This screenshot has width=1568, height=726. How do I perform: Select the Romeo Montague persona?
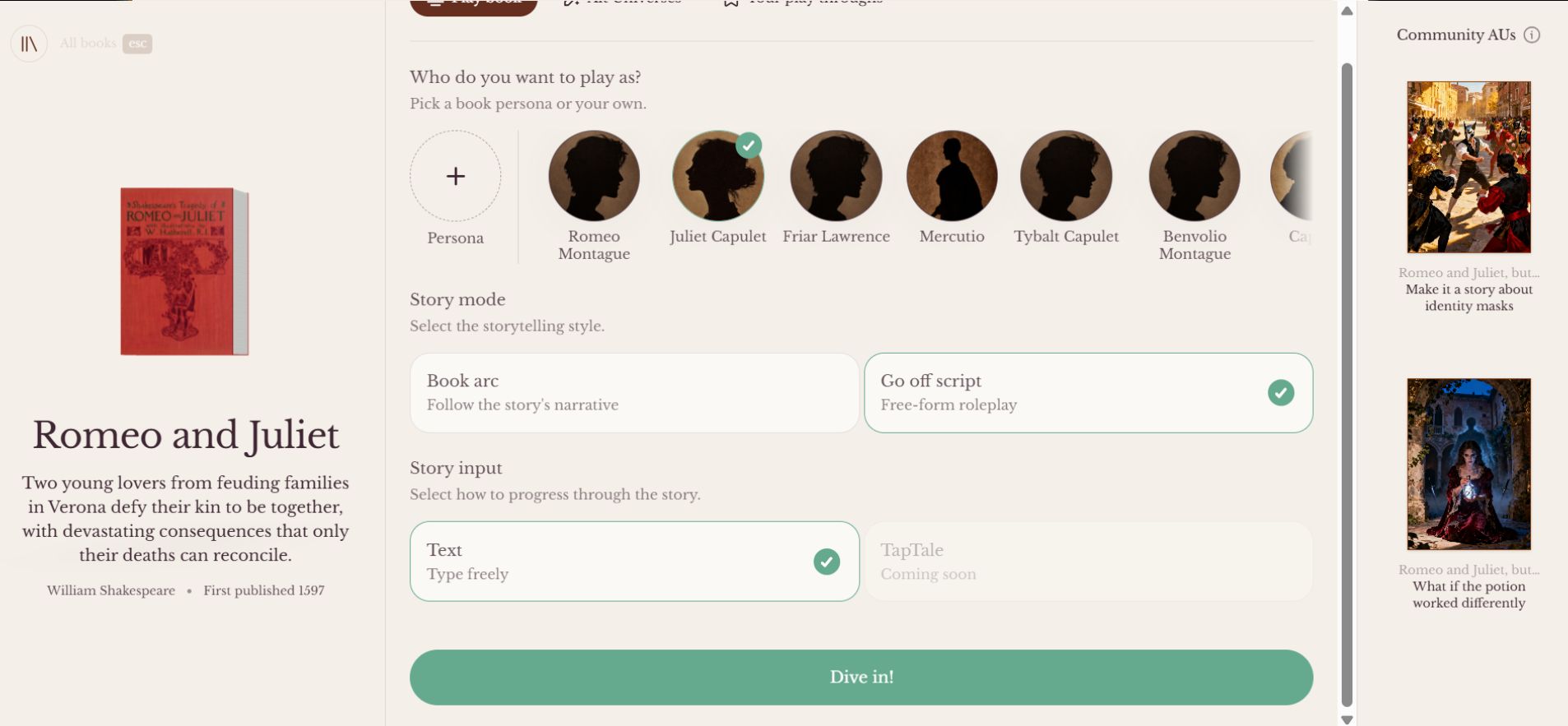[x=594, y=176]
